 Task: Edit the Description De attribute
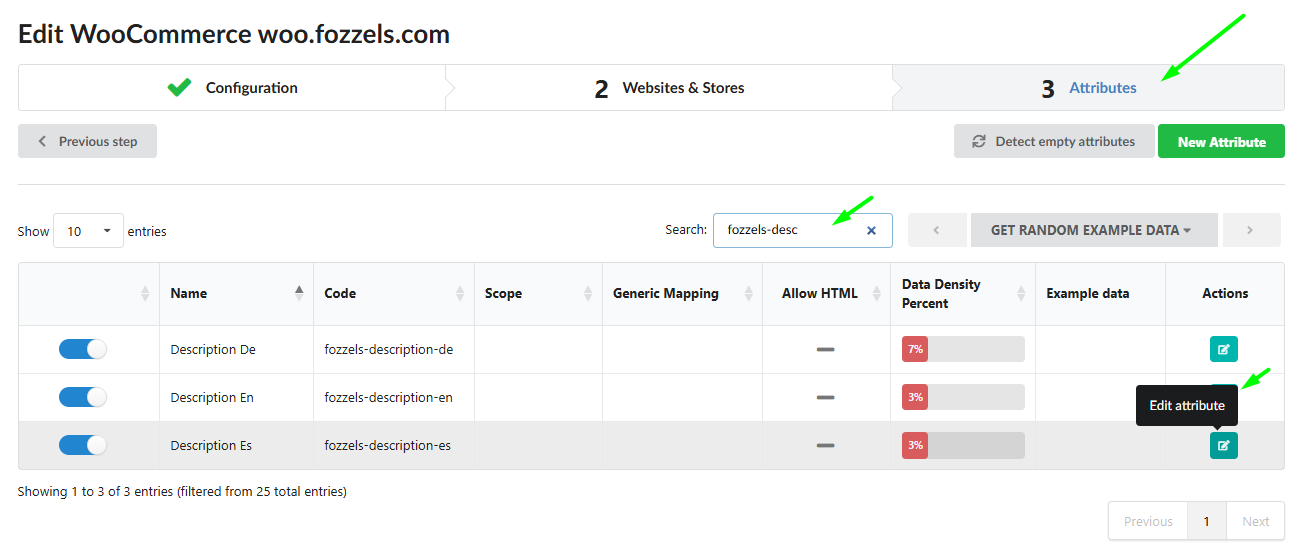click(1223, 349)
